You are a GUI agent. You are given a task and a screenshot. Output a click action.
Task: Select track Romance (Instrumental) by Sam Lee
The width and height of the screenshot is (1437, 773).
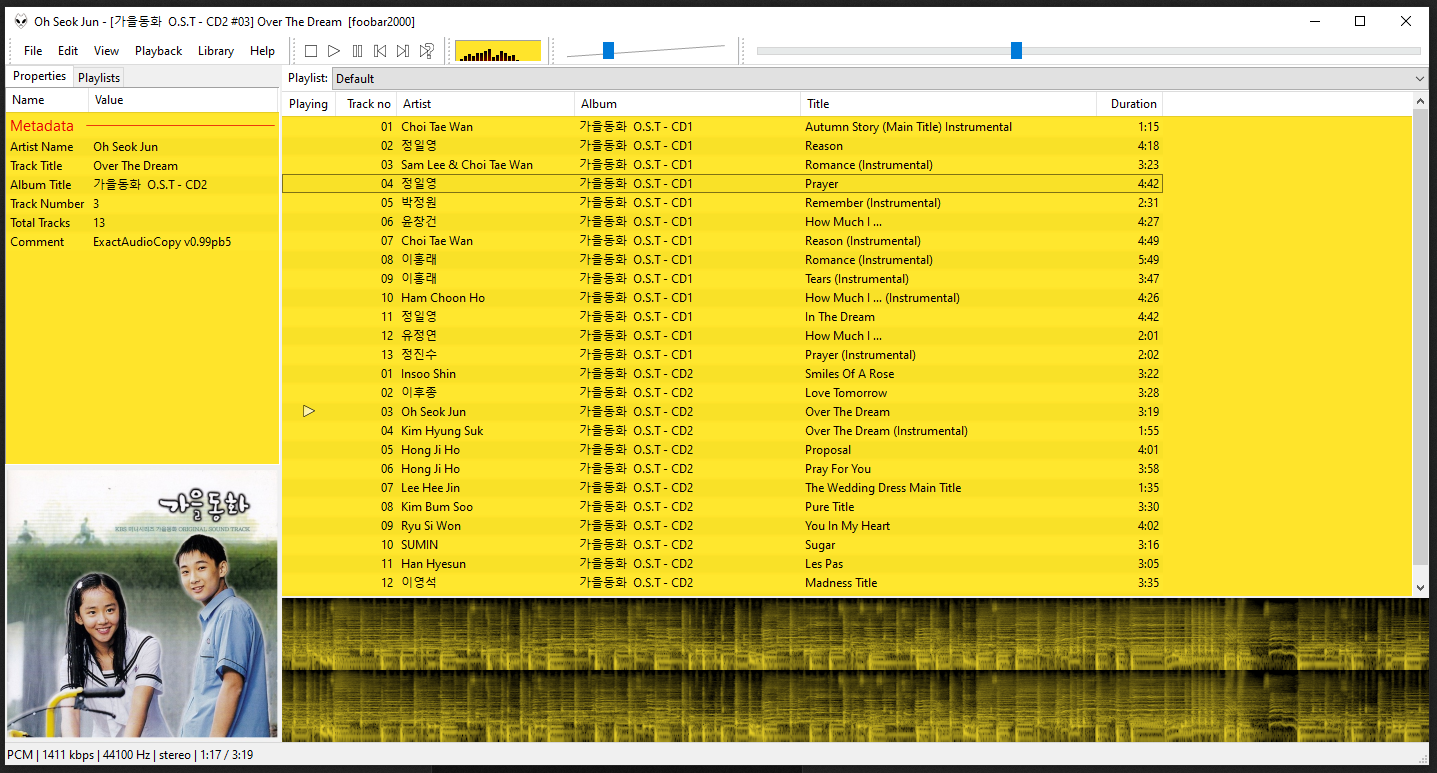point(722,165)
